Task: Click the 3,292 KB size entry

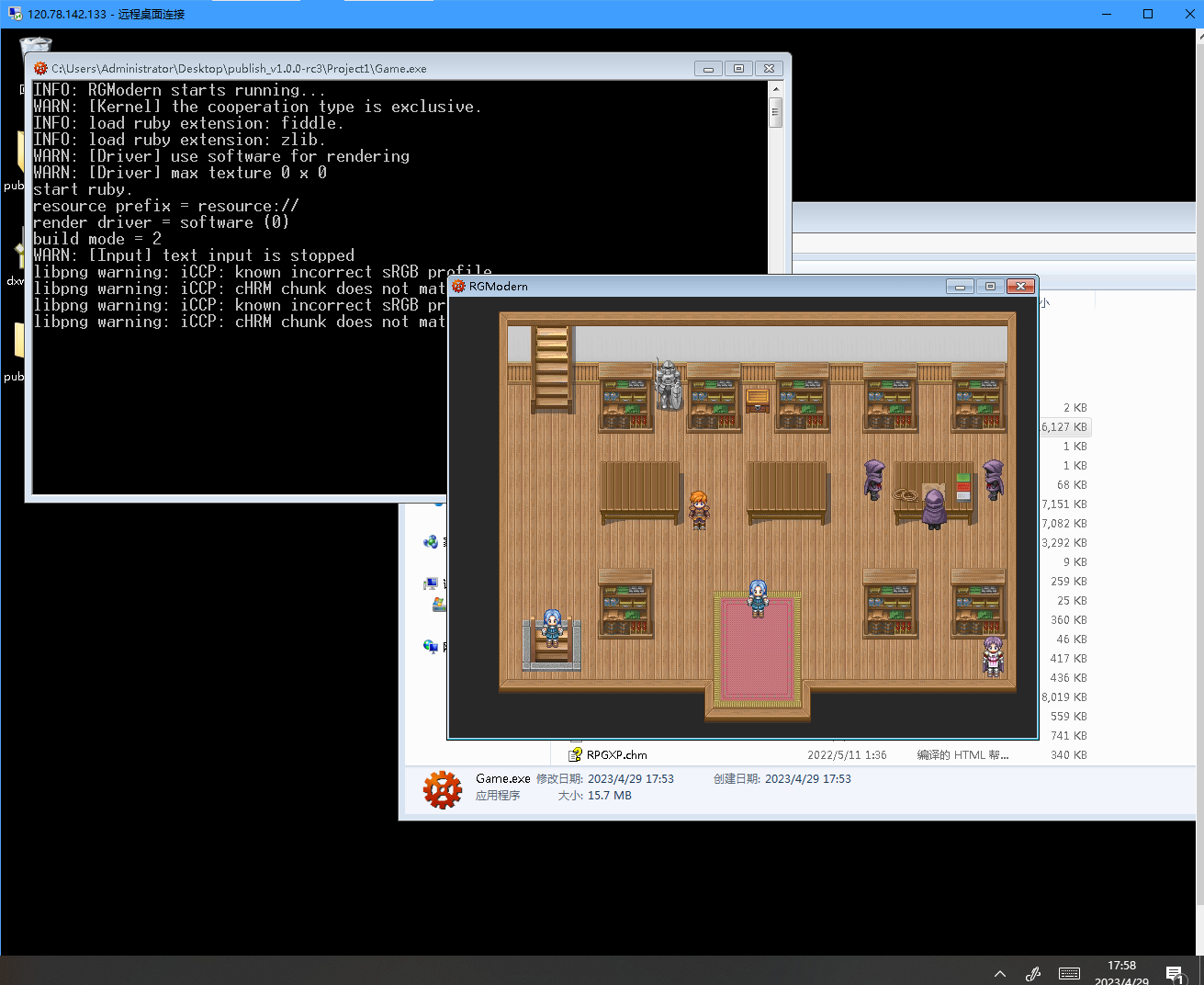Action: 1064,543
